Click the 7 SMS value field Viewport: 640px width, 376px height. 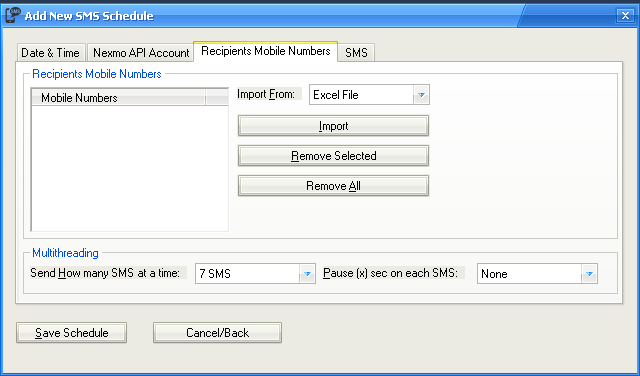pyautogui.click(x=248, y=274)
